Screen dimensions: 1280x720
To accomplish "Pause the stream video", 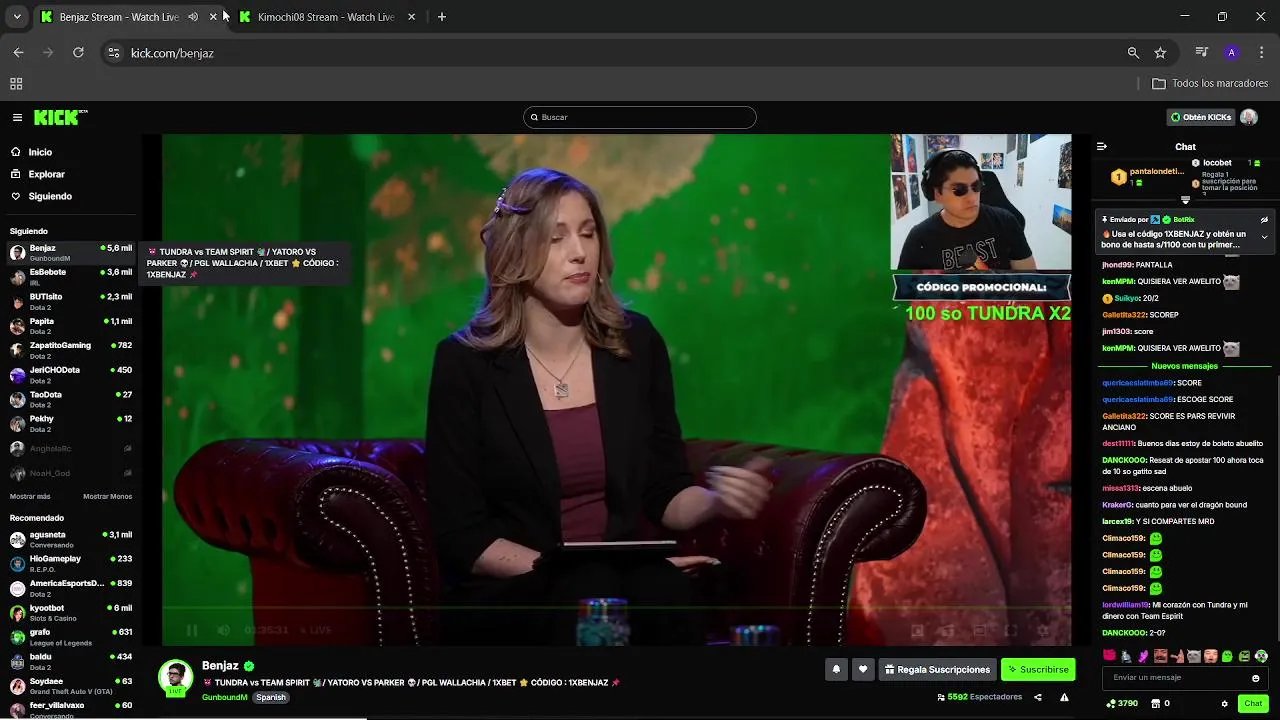I will pyautogui.click(x=192, y=630).
